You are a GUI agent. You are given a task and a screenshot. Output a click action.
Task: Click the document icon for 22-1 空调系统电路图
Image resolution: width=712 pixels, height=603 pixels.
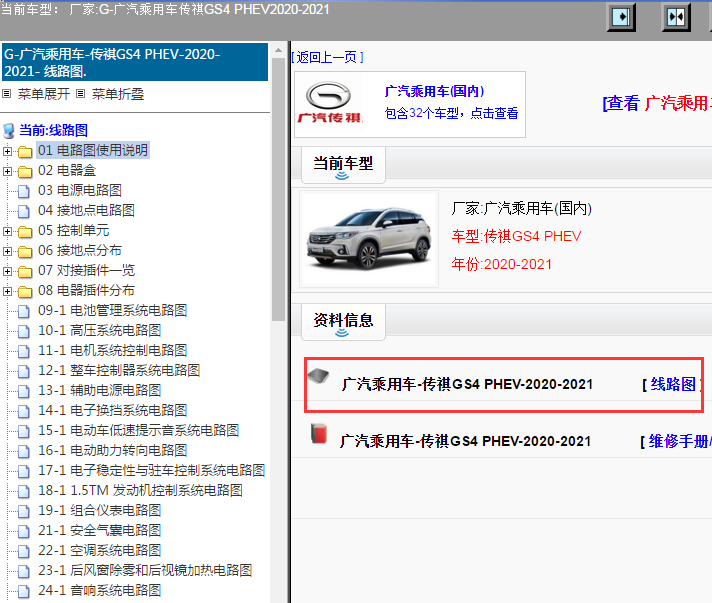pos(24,551)
